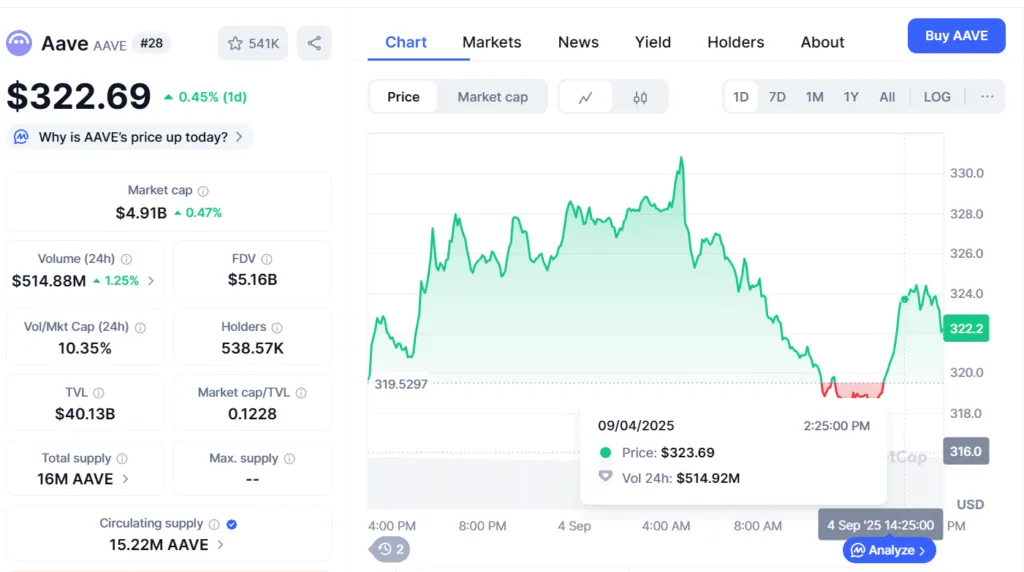Click the Buy AAVE button
Image resolution: width=1024 pixels, height=572 pixels.
click(956, 36)
